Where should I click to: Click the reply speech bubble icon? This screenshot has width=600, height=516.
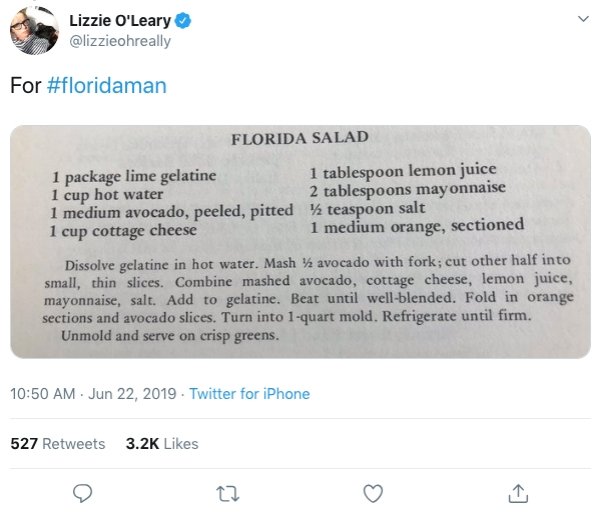82,493
